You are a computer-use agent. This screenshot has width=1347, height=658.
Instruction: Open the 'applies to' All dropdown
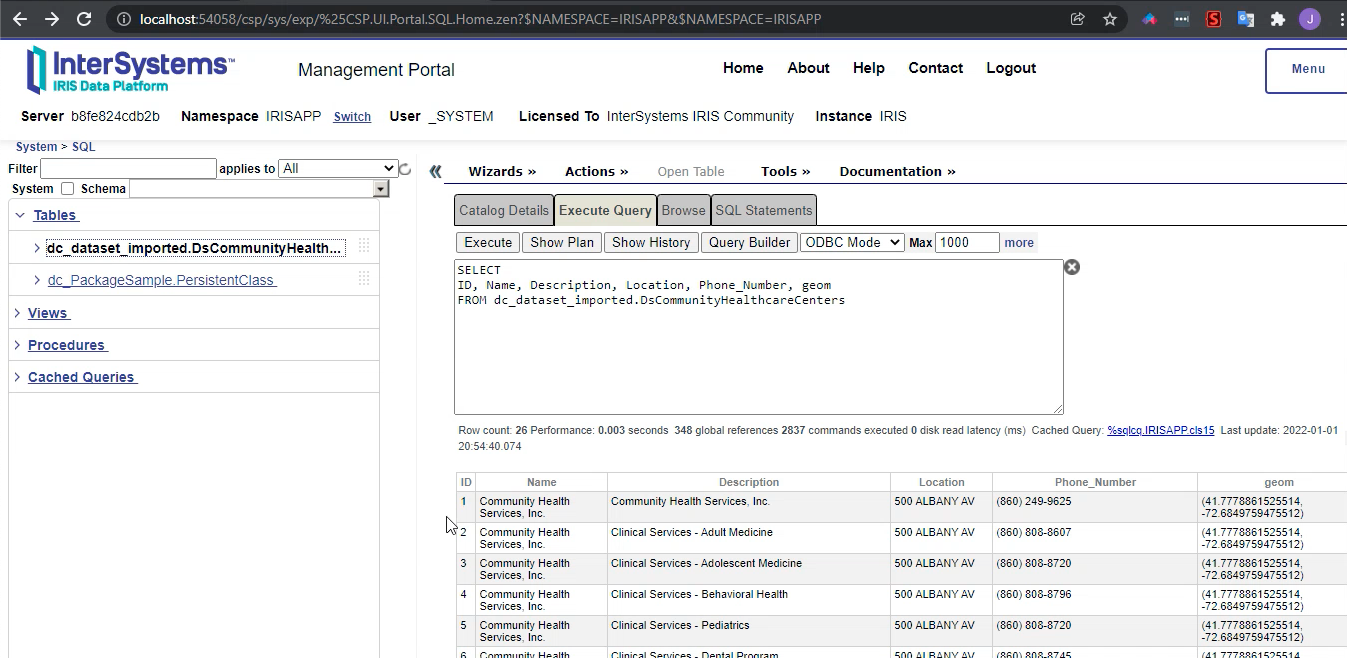[x=338, y=168]
